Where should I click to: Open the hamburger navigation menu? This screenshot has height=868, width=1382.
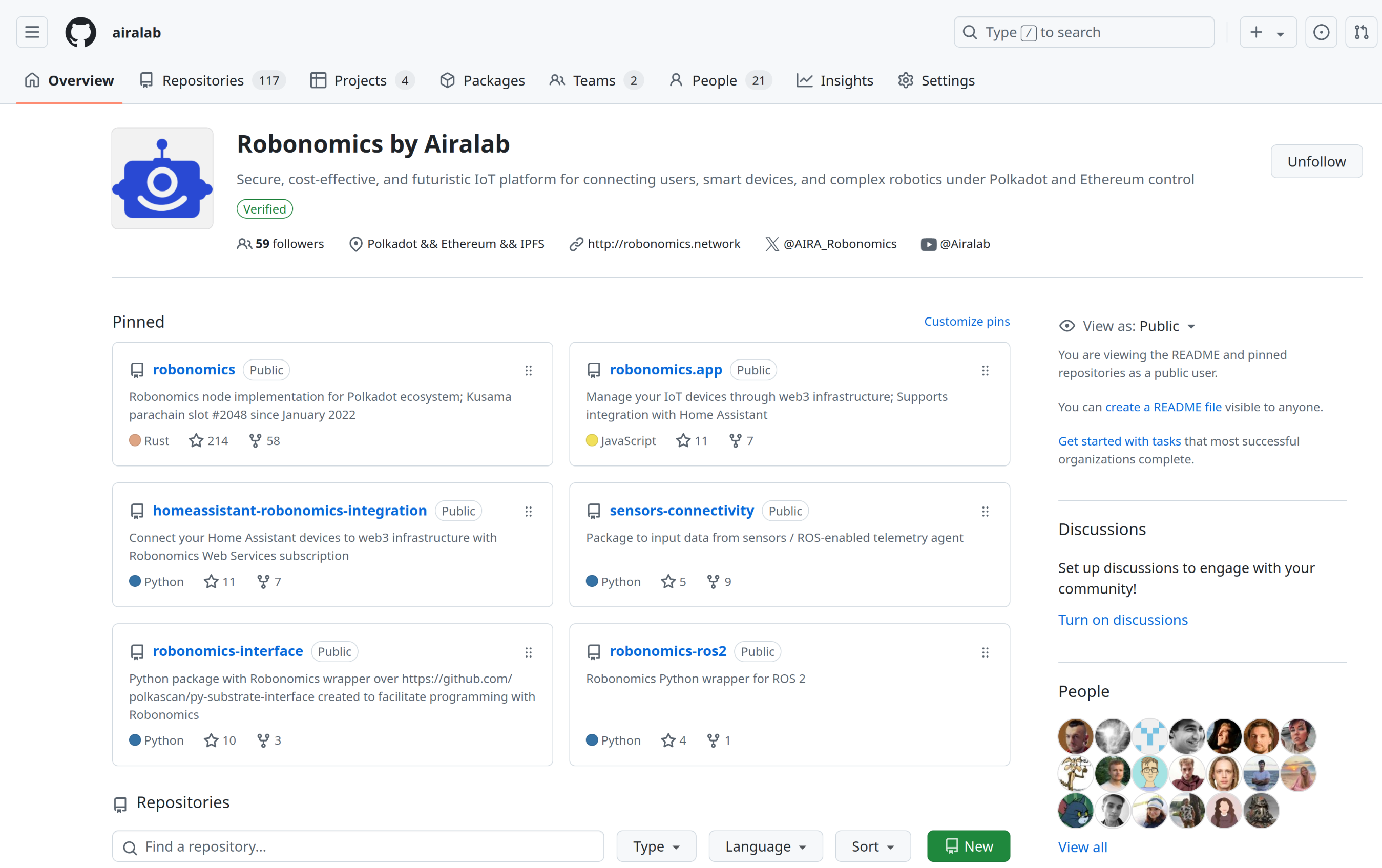pos(32,32)
